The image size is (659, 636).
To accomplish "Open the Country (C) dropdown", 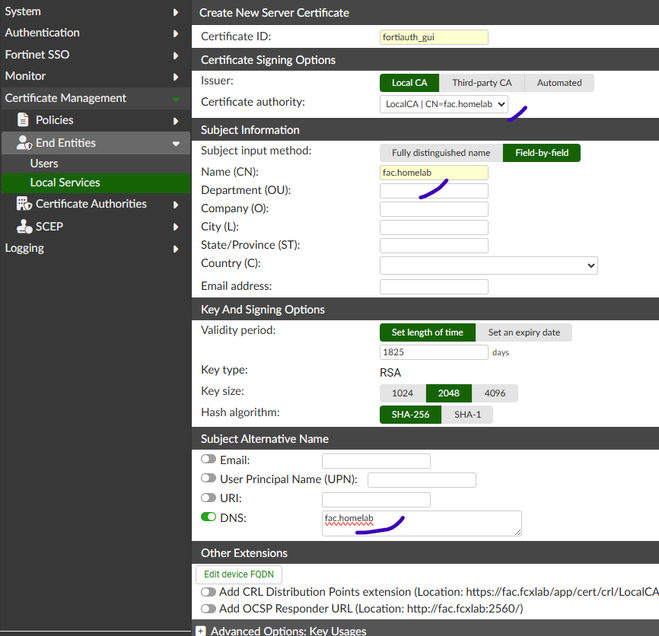I will tap(488, 265).
